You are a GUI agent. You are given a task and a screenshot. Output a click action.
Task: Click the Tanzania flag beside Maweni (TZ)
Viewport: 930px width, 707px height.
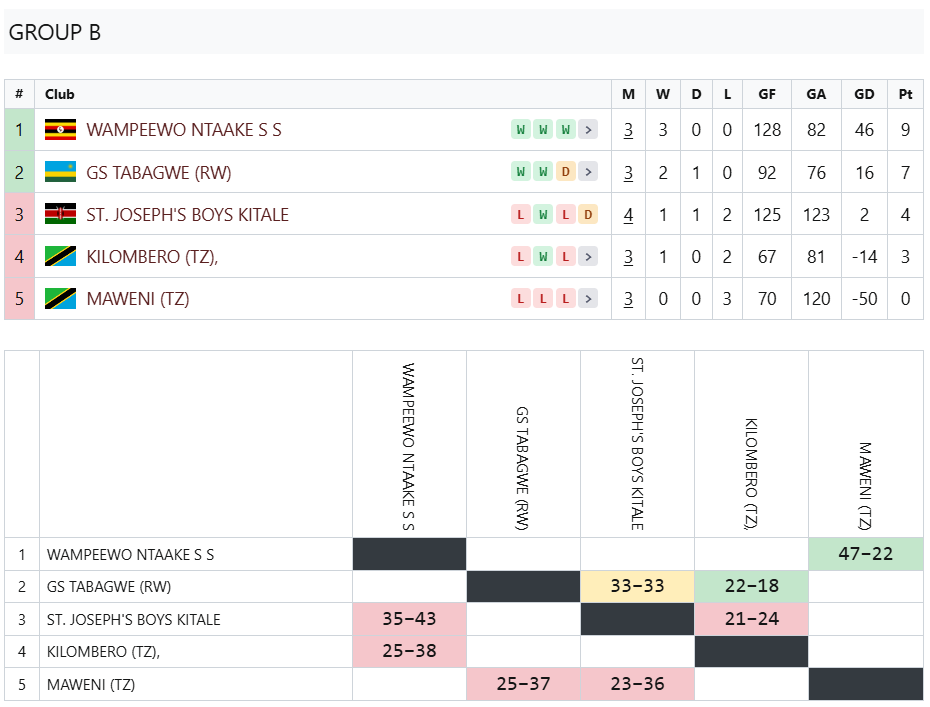(x=60, y=298)
